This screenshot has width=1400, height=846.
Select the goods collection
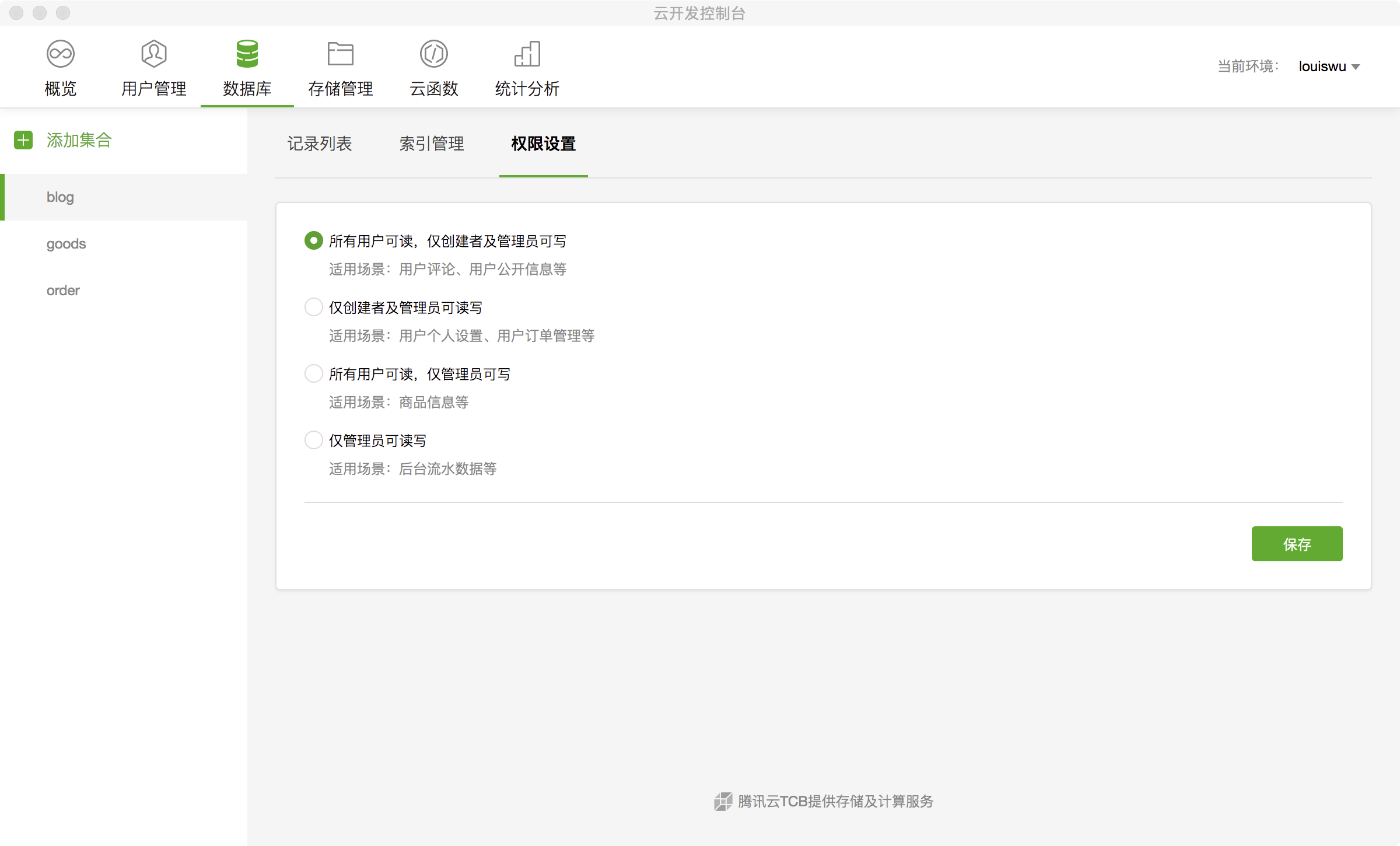(66, 244)
